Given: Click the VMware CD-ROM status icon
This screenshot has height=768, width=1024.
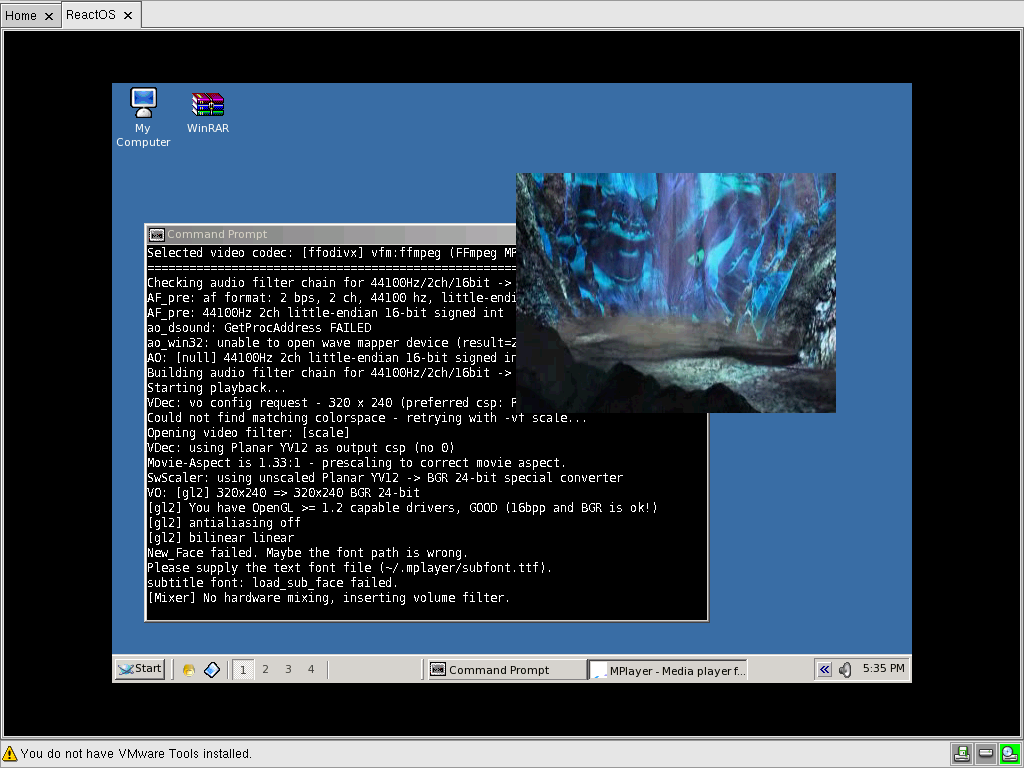Looking at the screenshot, I should [1009, 753].
